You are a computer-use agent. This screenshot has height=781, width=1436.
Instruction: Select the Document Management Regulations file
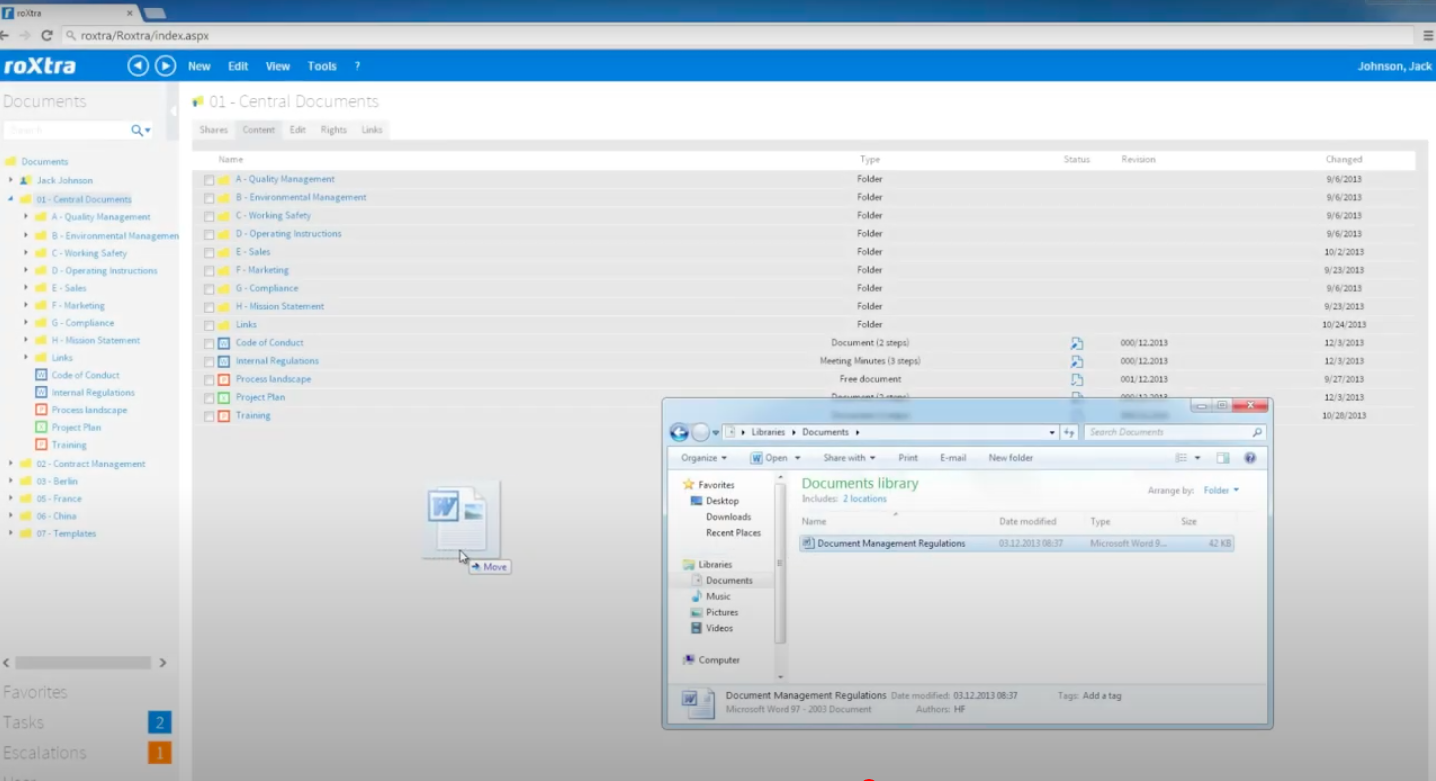pos(1017,544)
